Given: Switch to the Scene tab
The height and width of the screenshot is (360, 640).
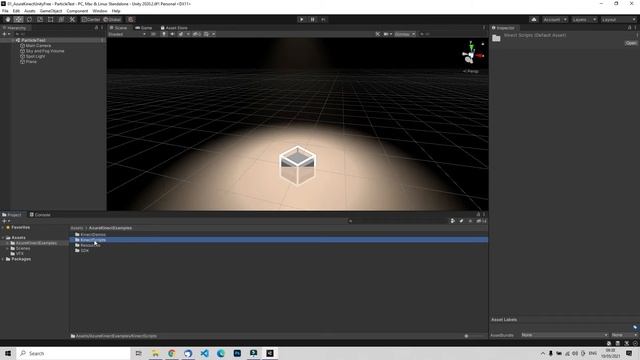Looking at the screenshot, I should tap(119, 28).
